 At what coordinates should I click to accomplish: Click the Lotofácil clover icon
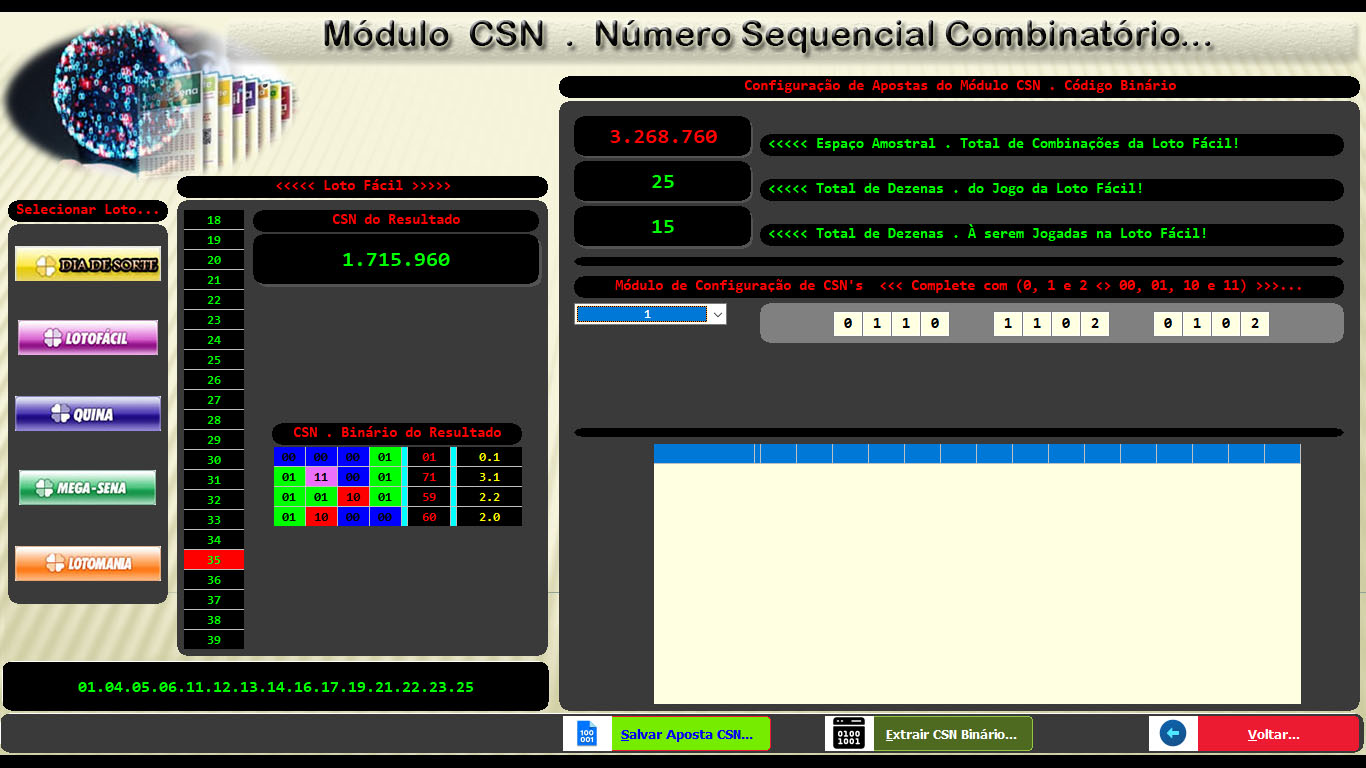[53, 339]
